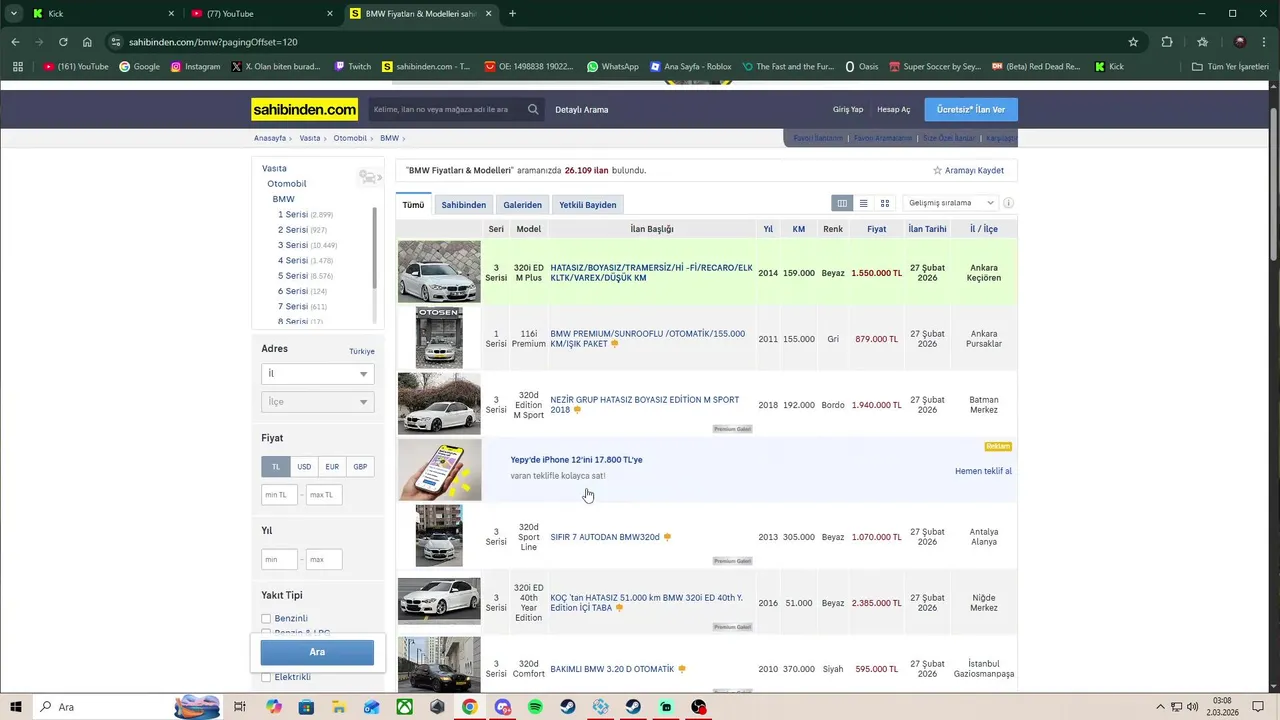
Task: Click the car category icon in Vasıta panel
Action: pos(369,177)
